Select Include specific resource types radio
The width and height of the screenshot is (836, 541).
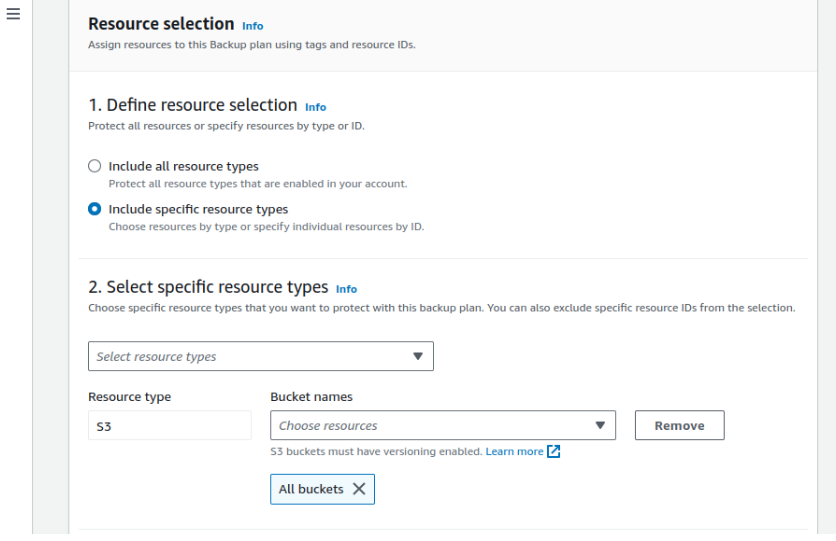click(x=94, y=209)
